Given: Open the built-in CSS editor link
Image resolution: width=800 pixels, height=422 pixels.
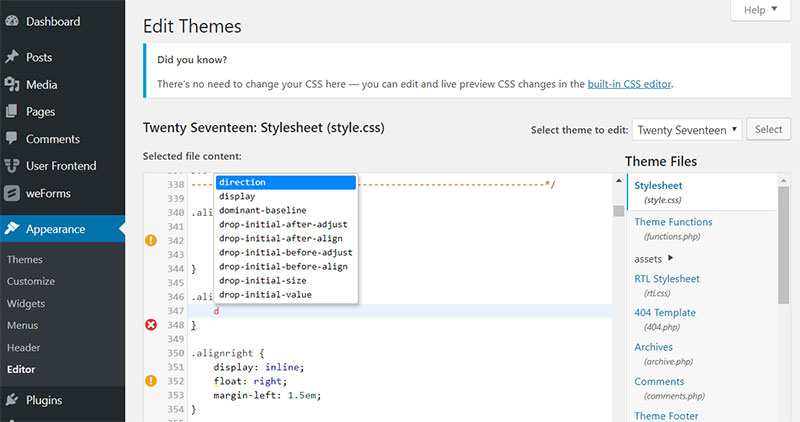Looking at the screenshot, I should click(629, 84).
